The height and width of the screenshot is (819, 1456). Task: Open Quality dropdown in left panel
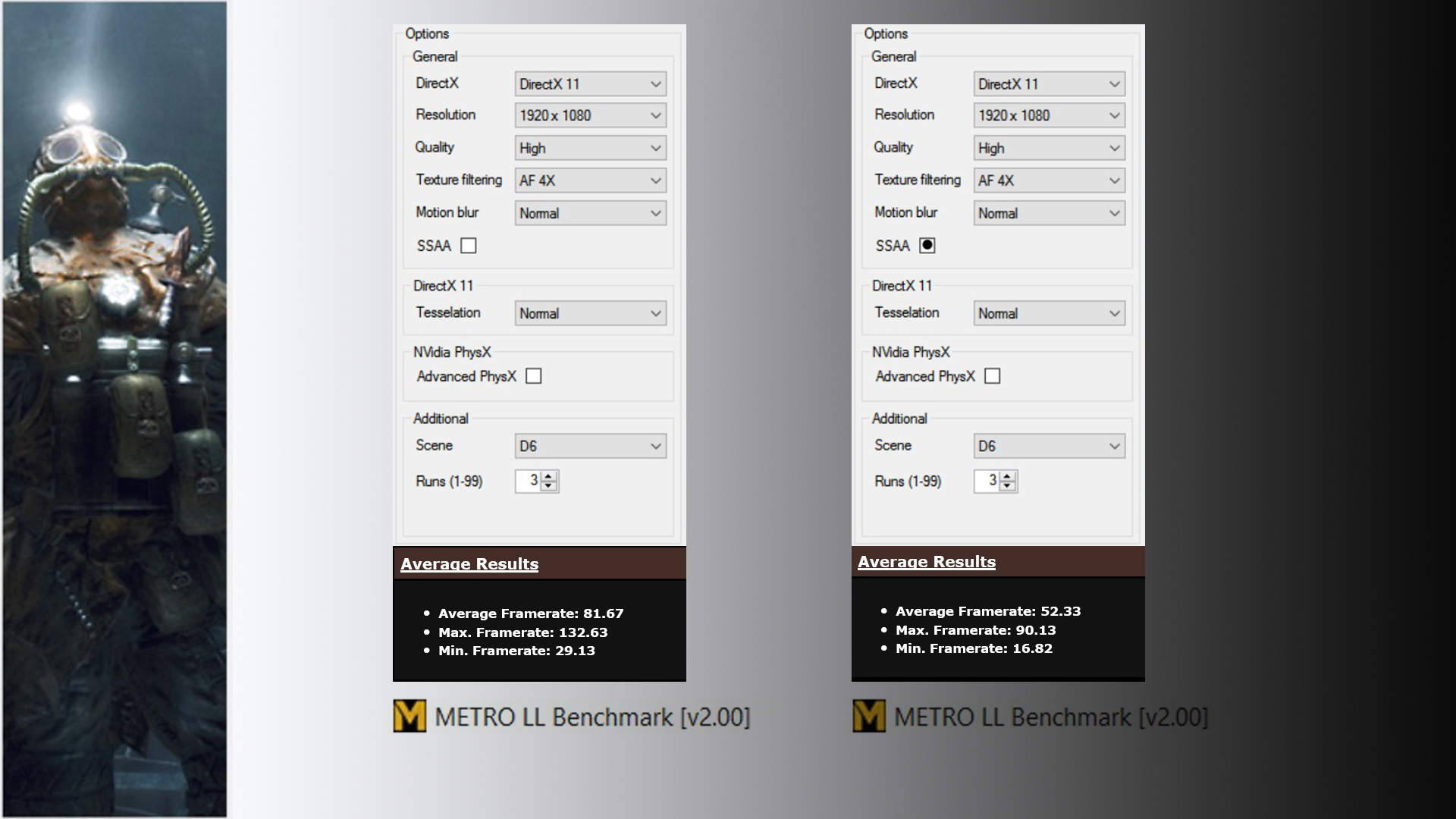[591, 148]
